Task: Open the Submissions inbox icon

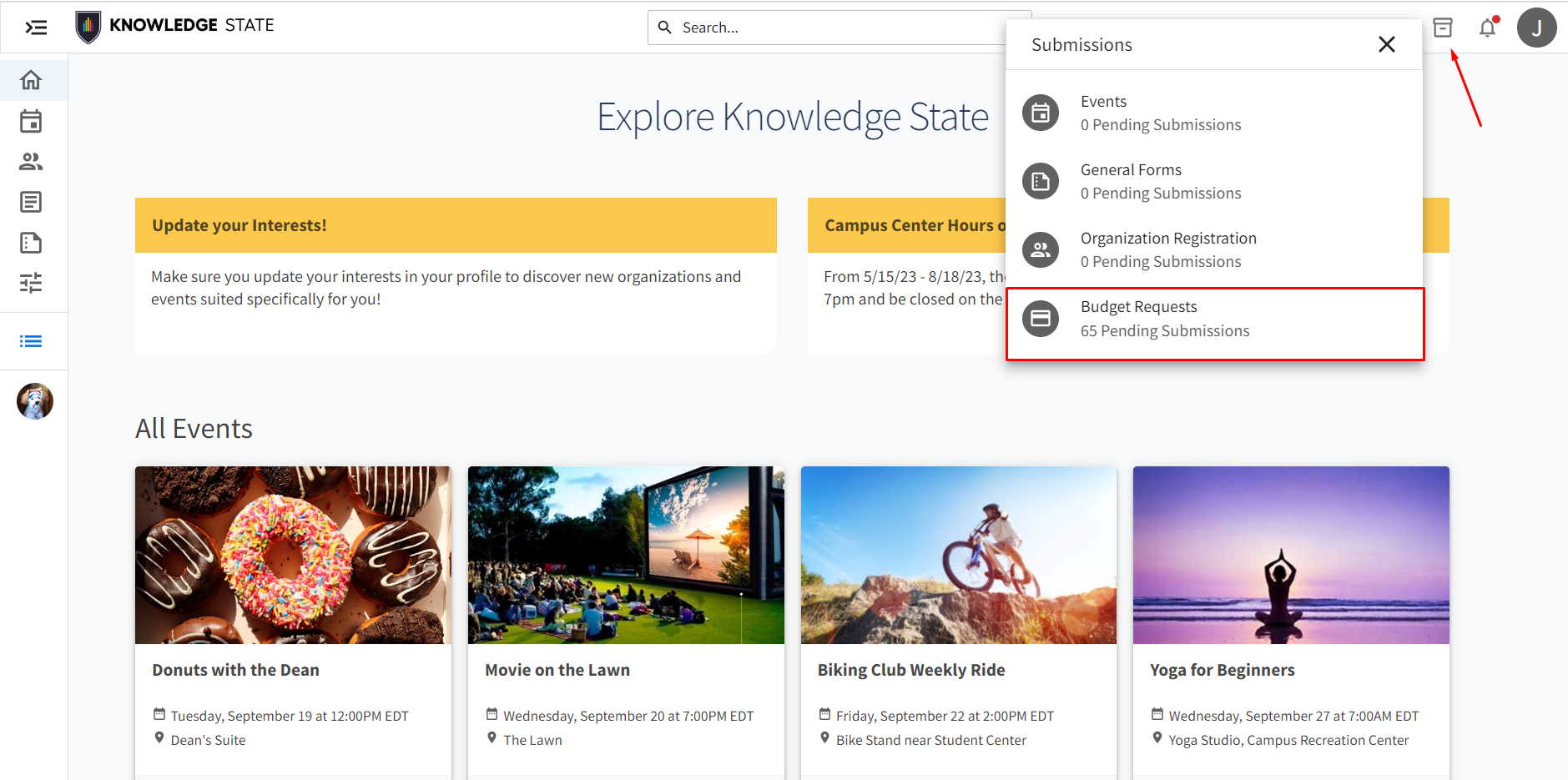Action: [x=1443, y=28]
